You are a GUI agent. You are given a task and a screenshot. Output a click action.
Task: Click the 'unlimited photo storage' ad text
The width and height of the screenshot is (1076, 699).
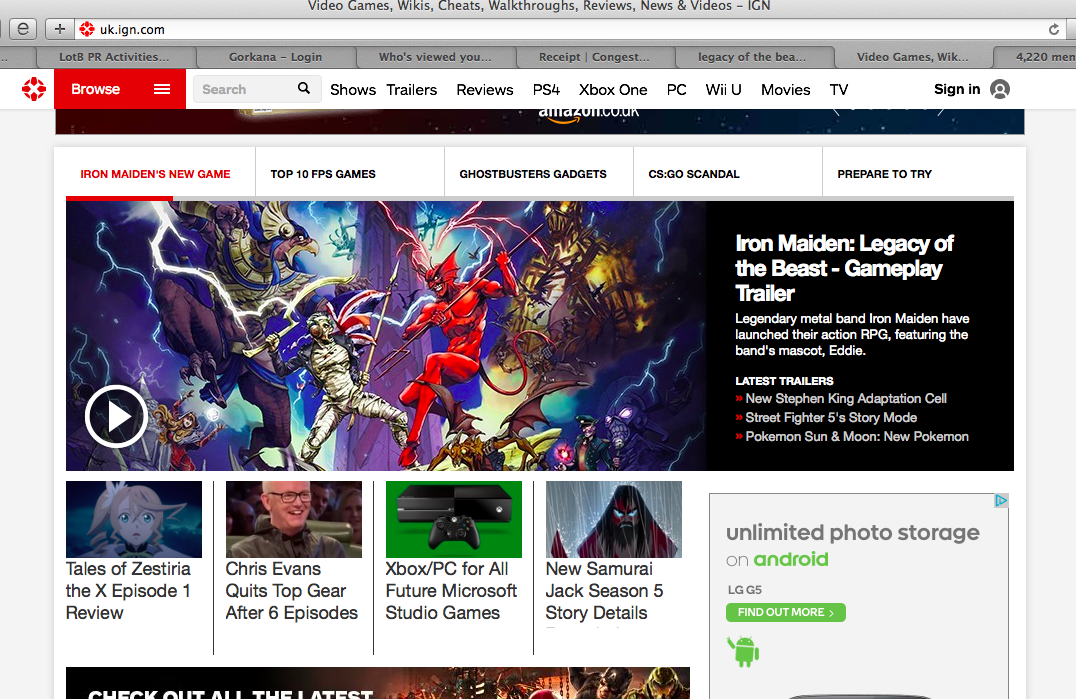(x=853, y=532)
